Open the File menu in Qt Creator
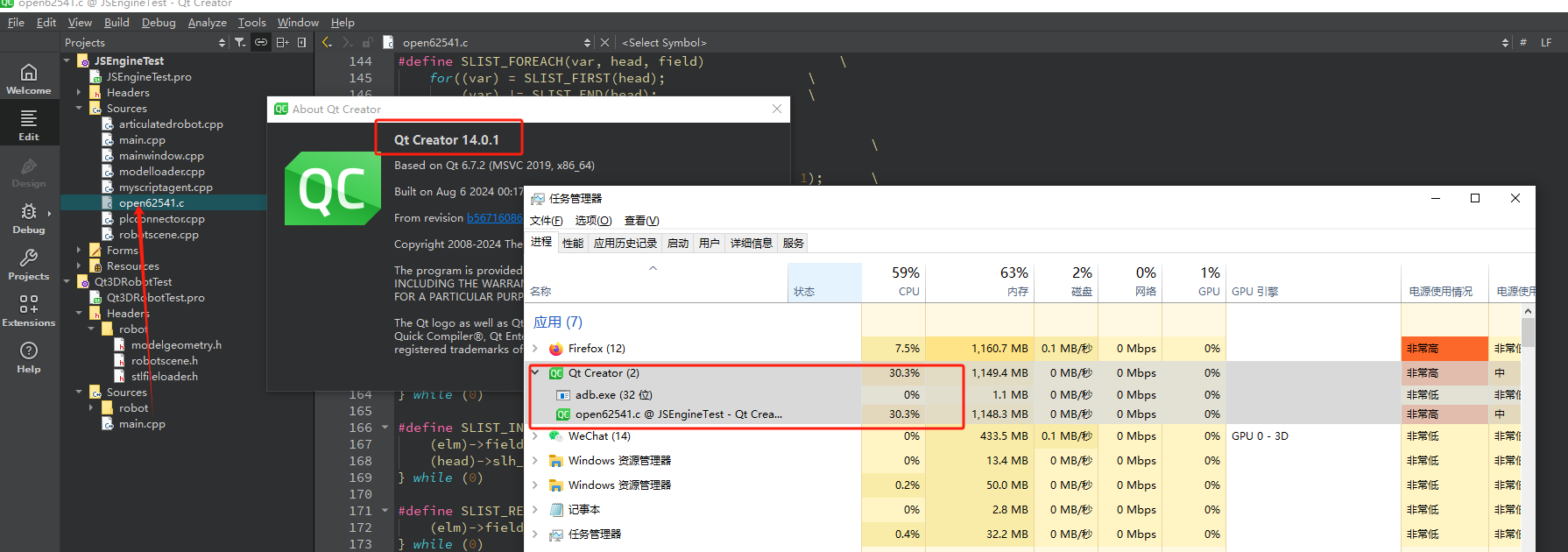 [16, 23]
